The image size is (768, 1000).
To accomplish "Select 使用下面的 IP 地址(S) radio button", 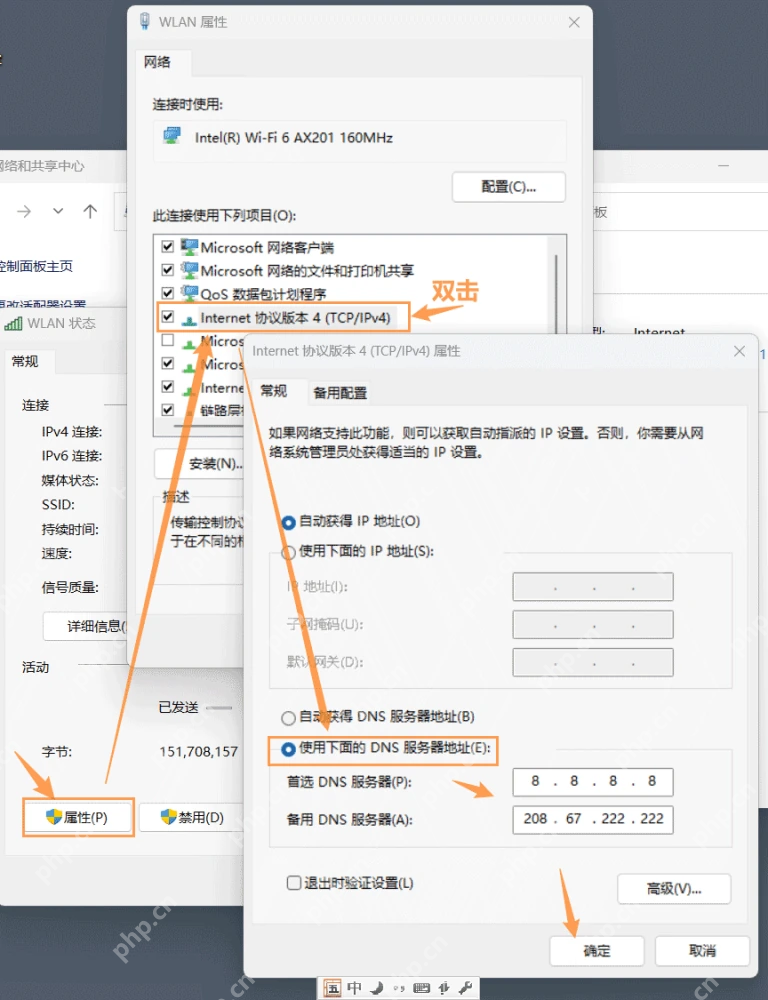I will pos(288,552).
